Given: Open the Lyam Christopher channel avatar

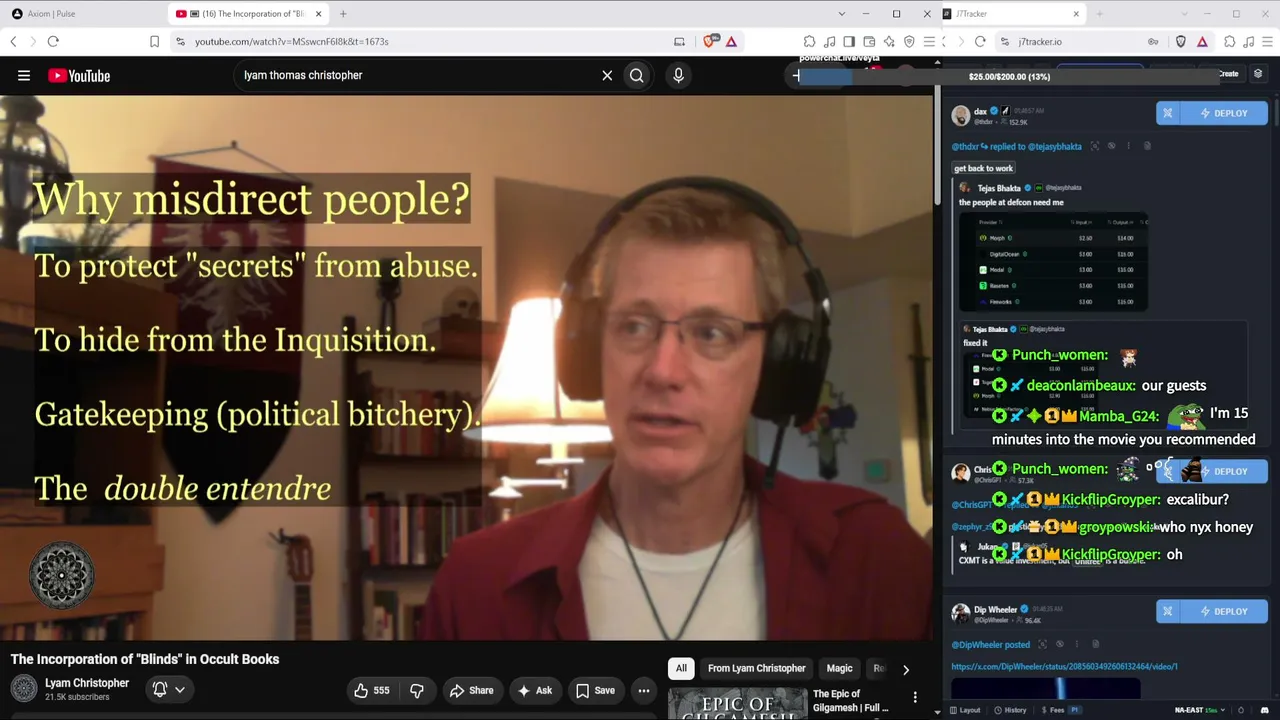Looking at the screenshot, I should coord(24,689).
